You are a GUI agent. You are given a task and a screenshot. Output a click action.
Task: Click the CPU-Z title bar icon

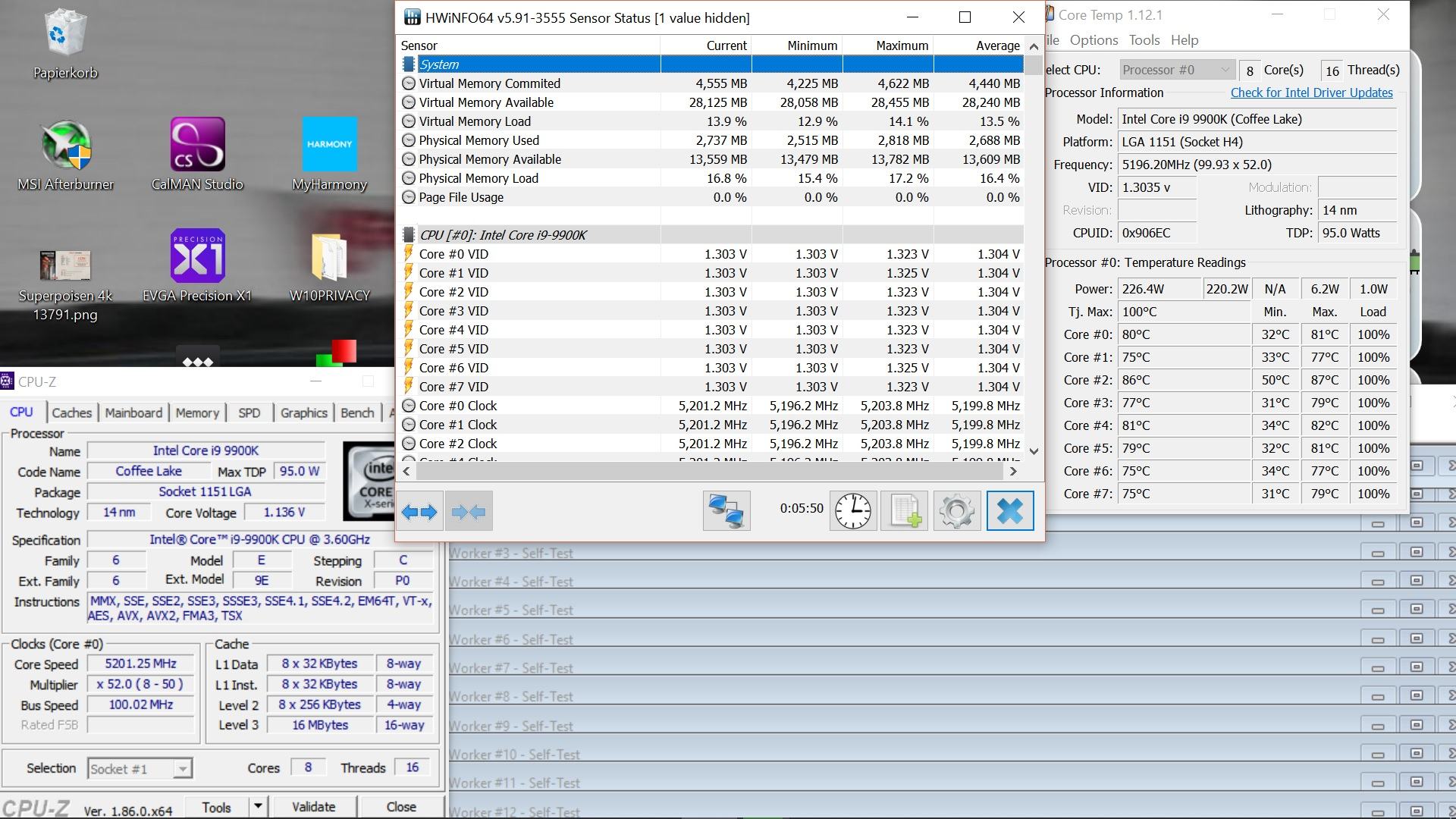pos(8,381)
